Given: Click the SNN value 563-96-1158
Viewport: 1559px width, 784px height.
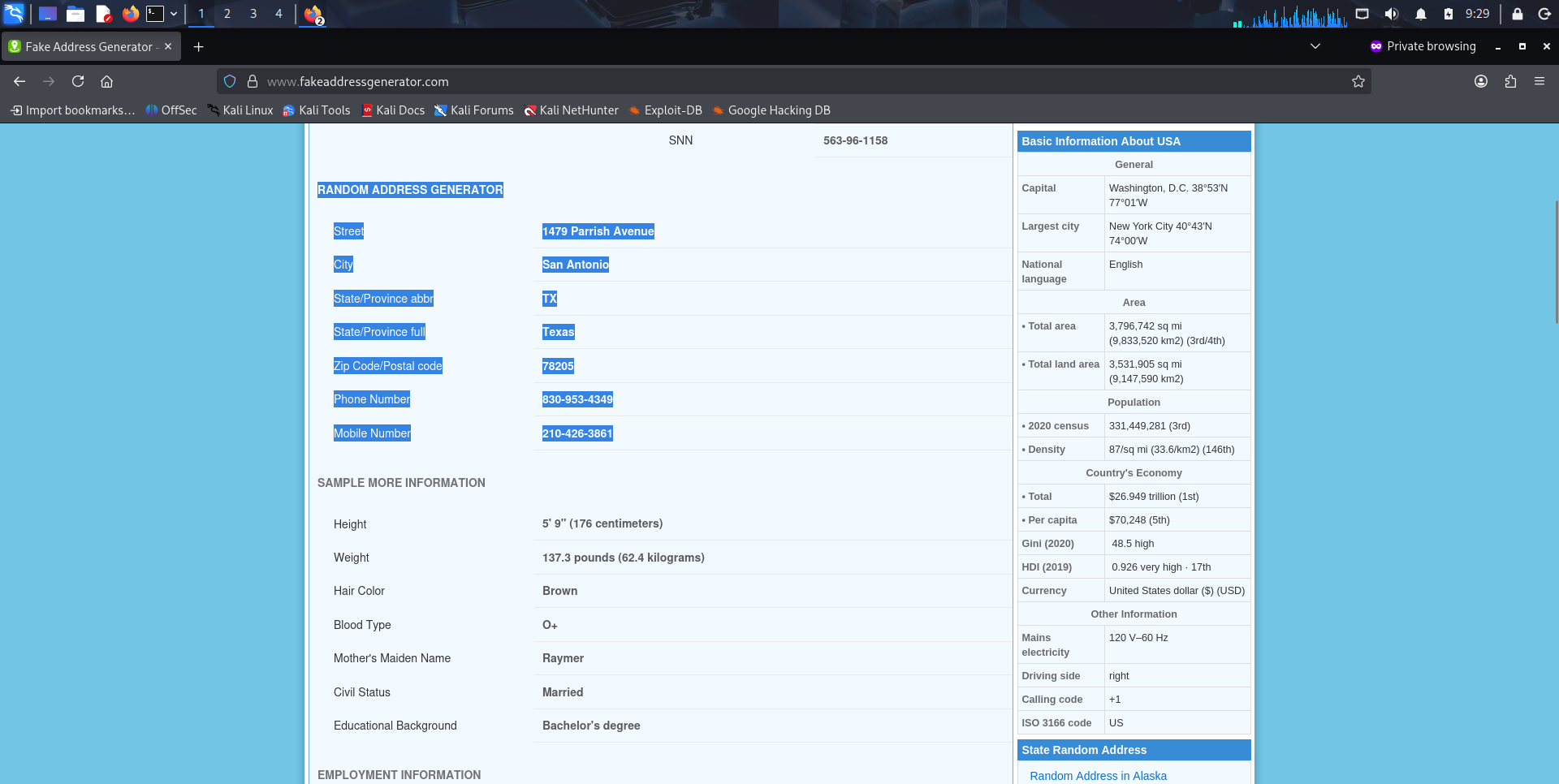Looking at the screenshot, I should (x=855, y=140).
